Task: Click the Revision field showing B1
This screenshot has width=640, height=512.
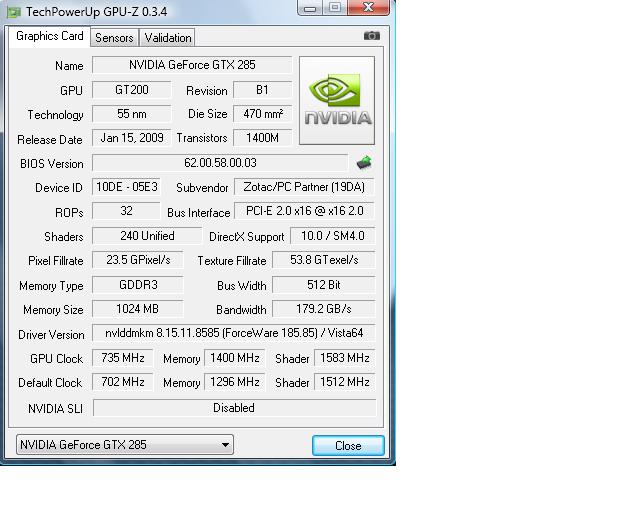Action: click(262, 90)
